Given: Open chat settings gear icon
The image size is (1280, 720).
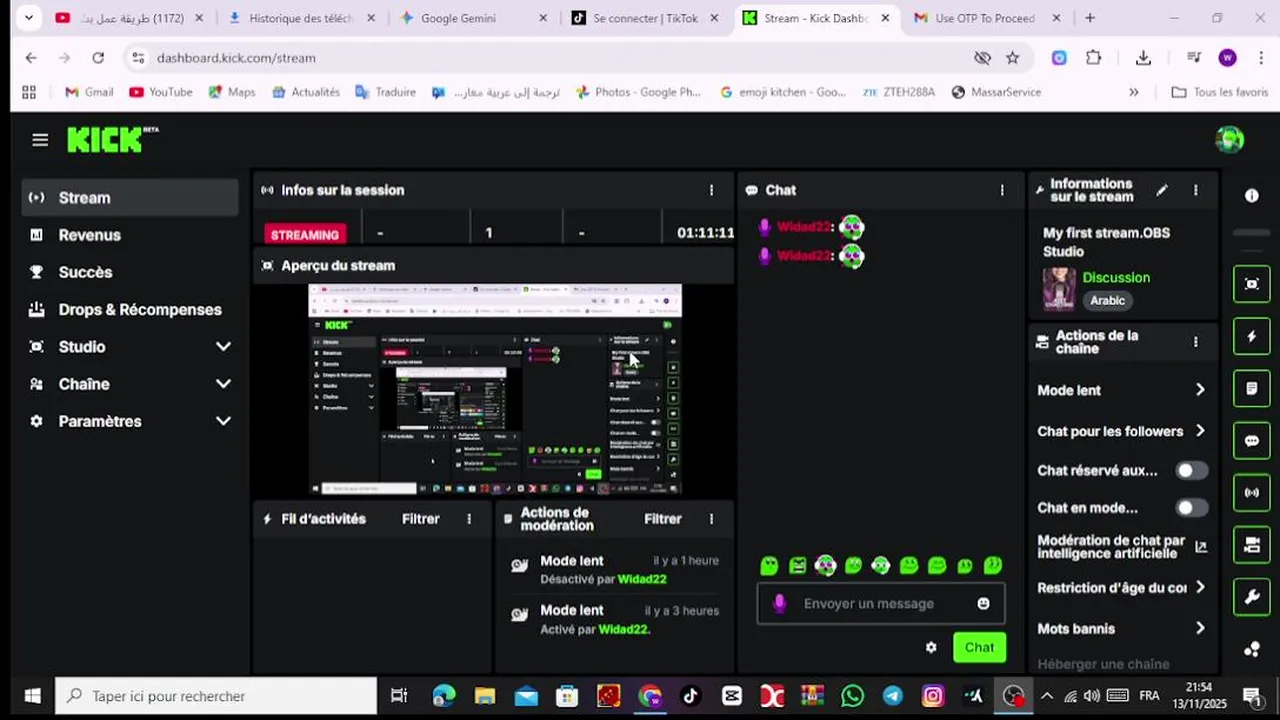Looking at the screenshot, I should [931, 648].
